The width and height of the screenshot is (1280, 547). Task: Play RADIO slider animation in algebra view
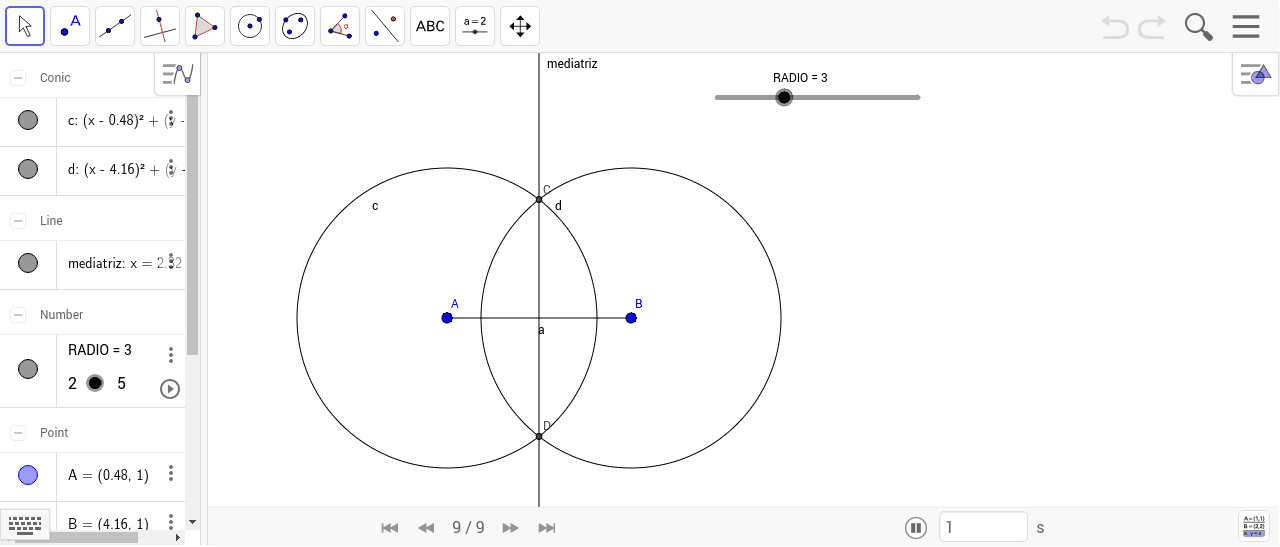click(x=170, y=389)
